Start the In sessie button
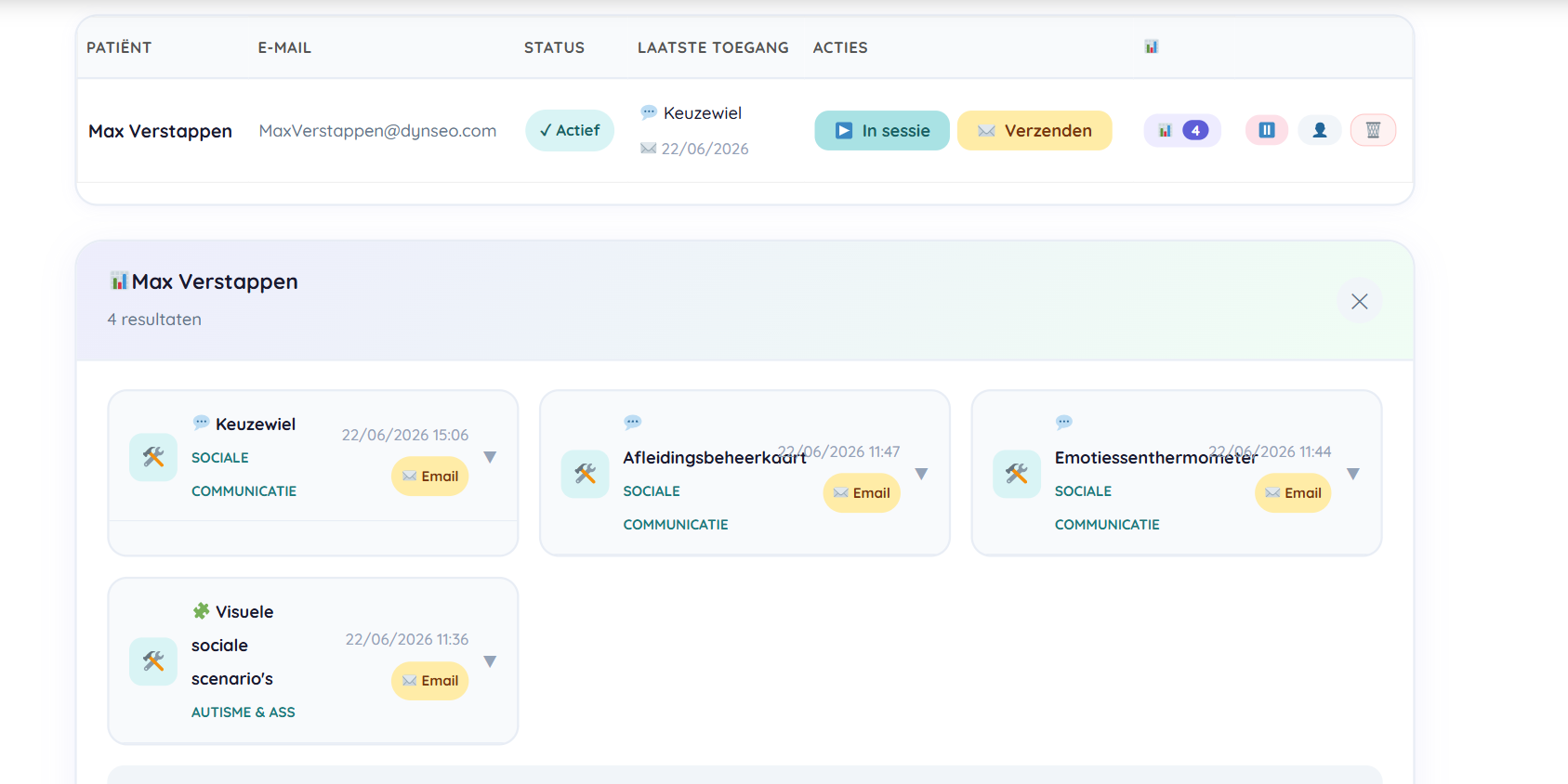 point(882,130)
